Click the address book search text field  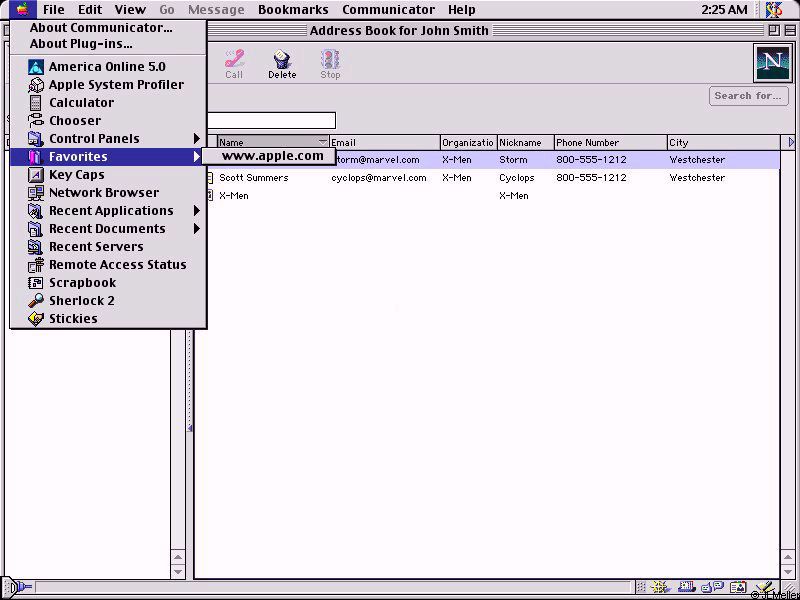pos(270,121)
